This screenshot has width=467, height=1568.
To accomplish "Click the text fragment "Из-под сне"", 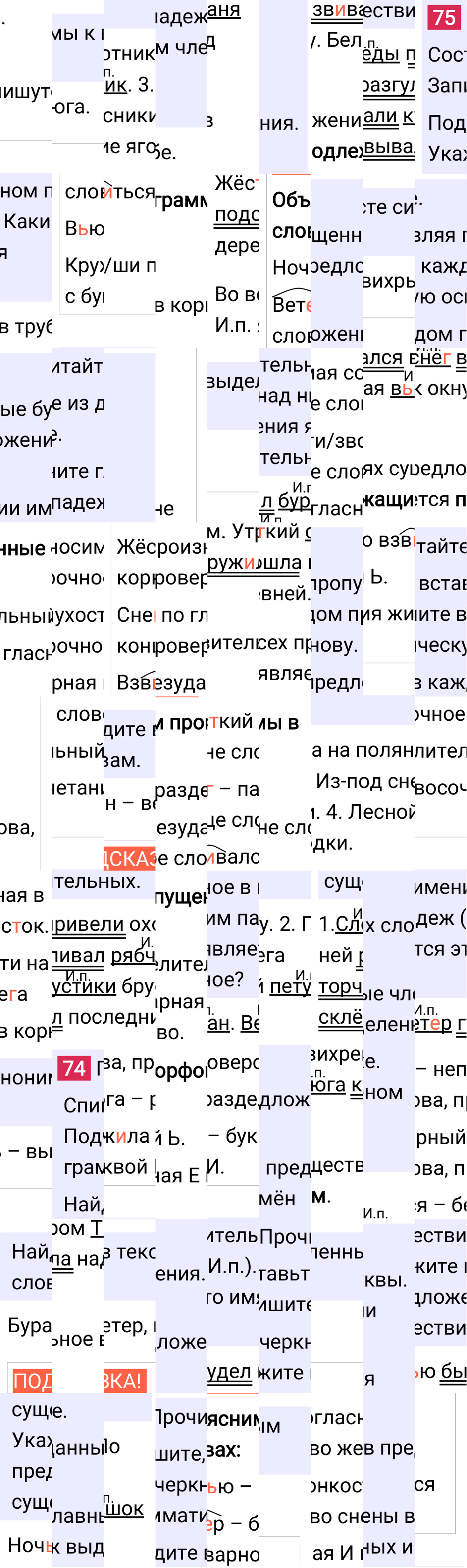I will click(x=365, y=780).
